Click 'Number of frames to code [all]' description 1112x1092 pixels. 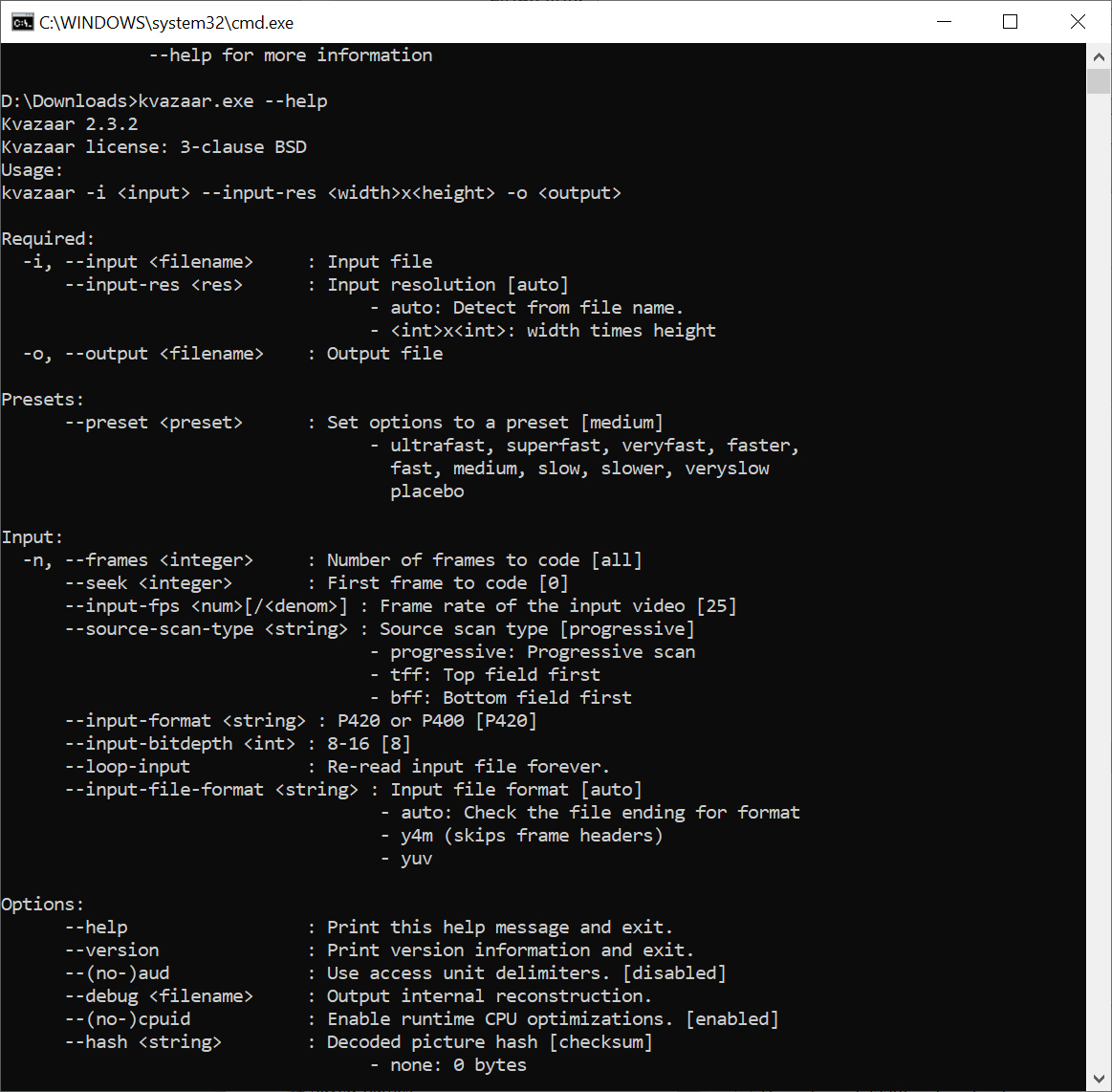(x=485, y=560)
